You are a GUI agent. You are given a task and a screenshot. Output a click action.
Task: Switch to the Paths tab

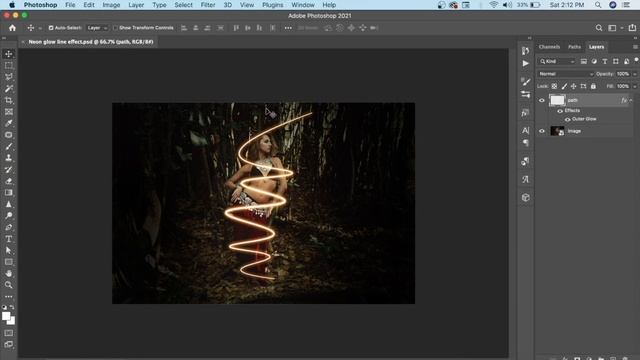(574, 47)
